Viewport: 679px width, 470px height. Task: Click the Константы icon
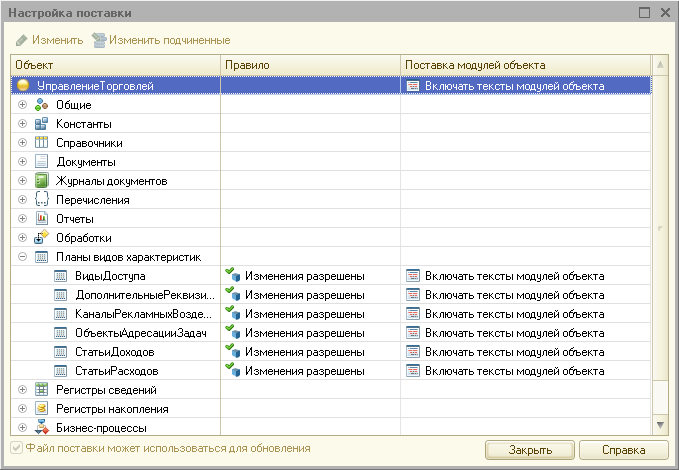(x=42, y=124)
